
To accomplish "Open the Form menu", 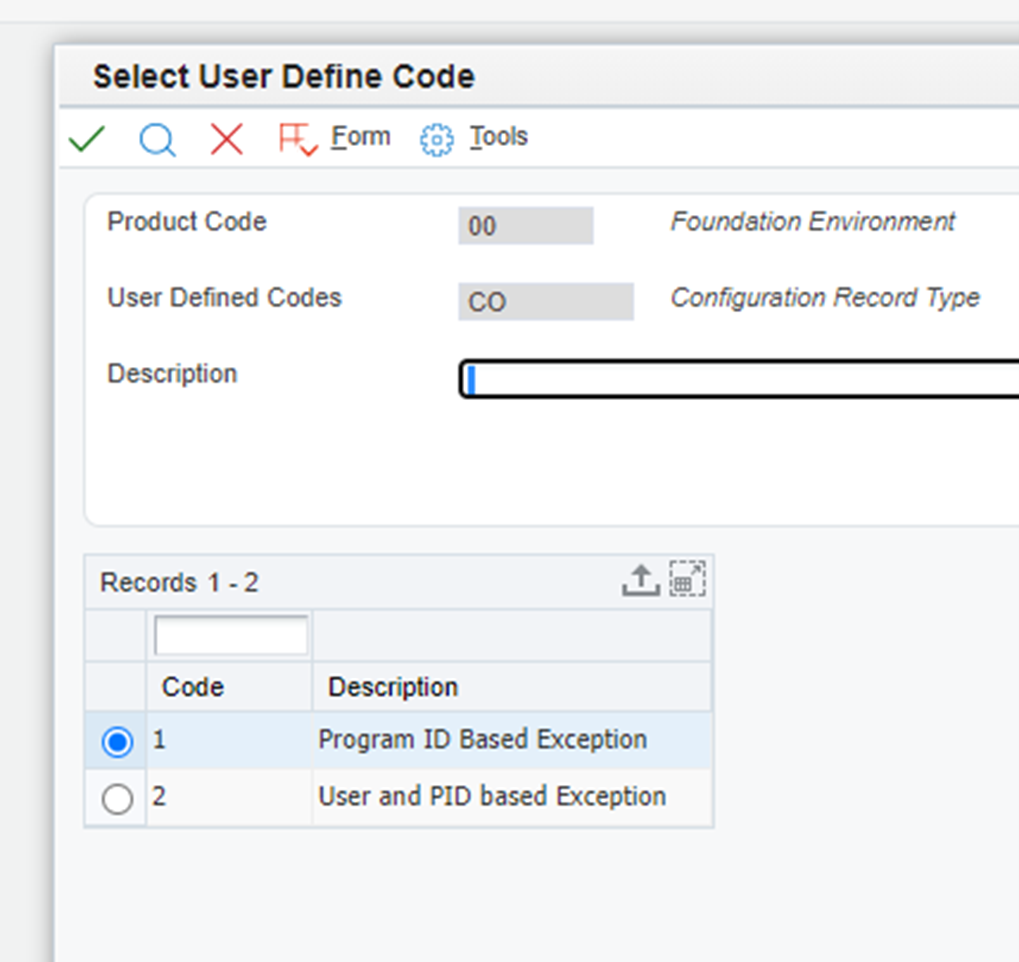I will [x=361, y=136].
